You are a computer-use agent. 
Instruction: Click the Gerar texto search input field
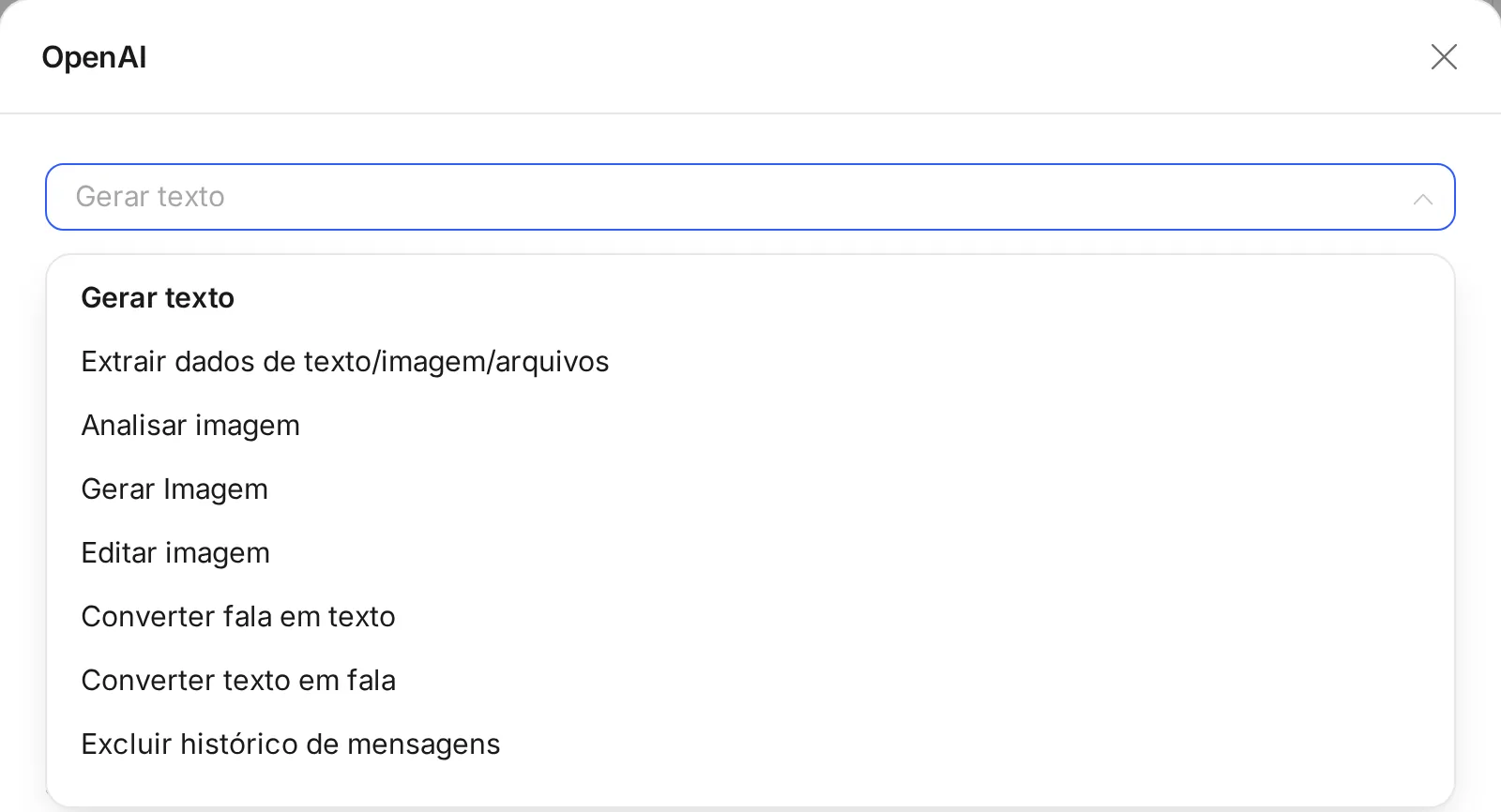[750, 197]
